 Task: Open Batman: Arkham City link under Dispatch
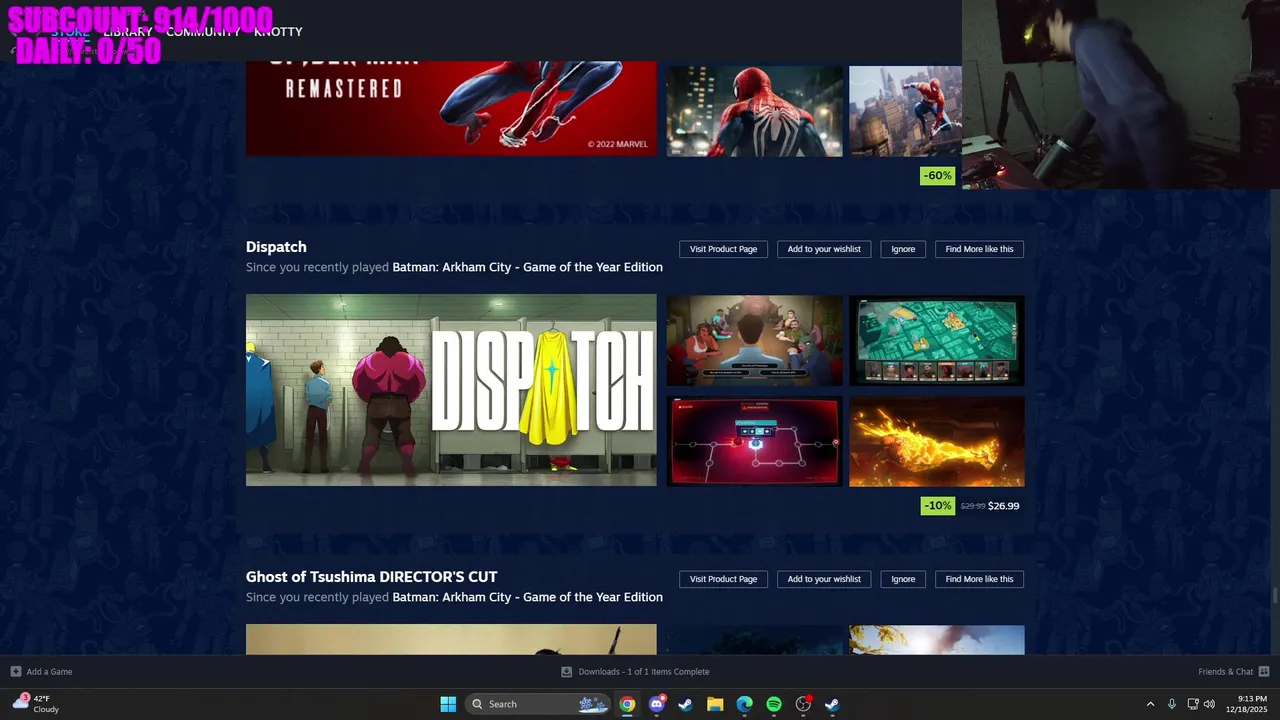[x=527, y=267]
